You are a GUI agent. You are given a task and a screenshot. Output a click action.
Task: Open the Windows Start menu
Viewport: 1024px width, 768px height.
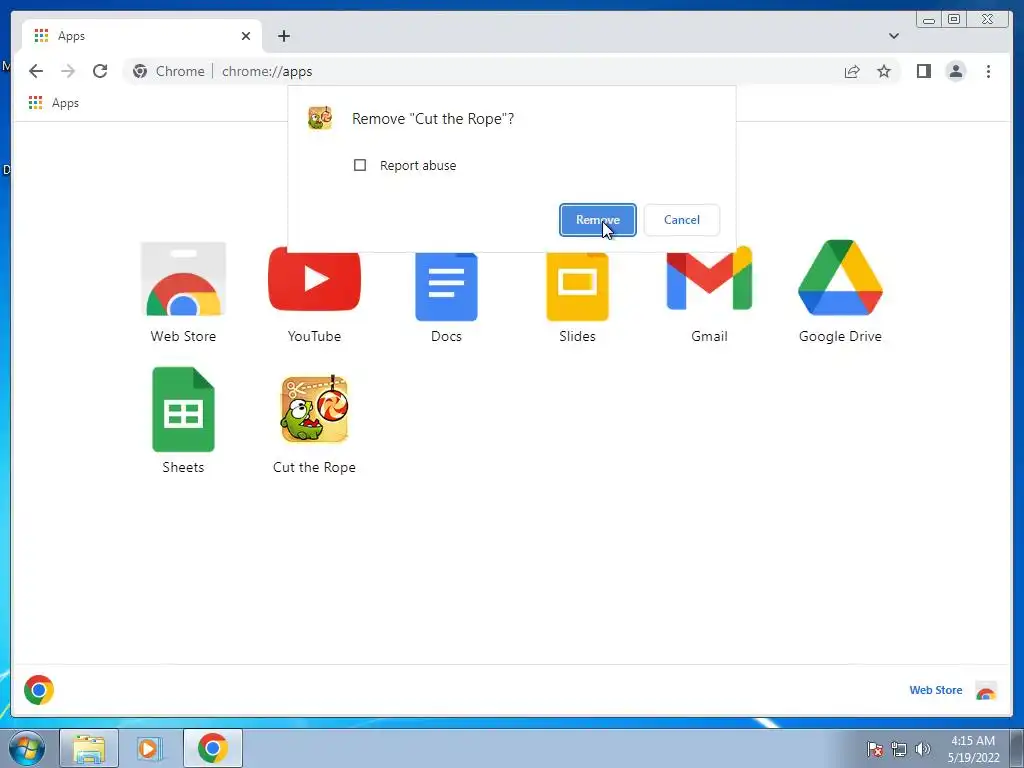click(27, 748)
